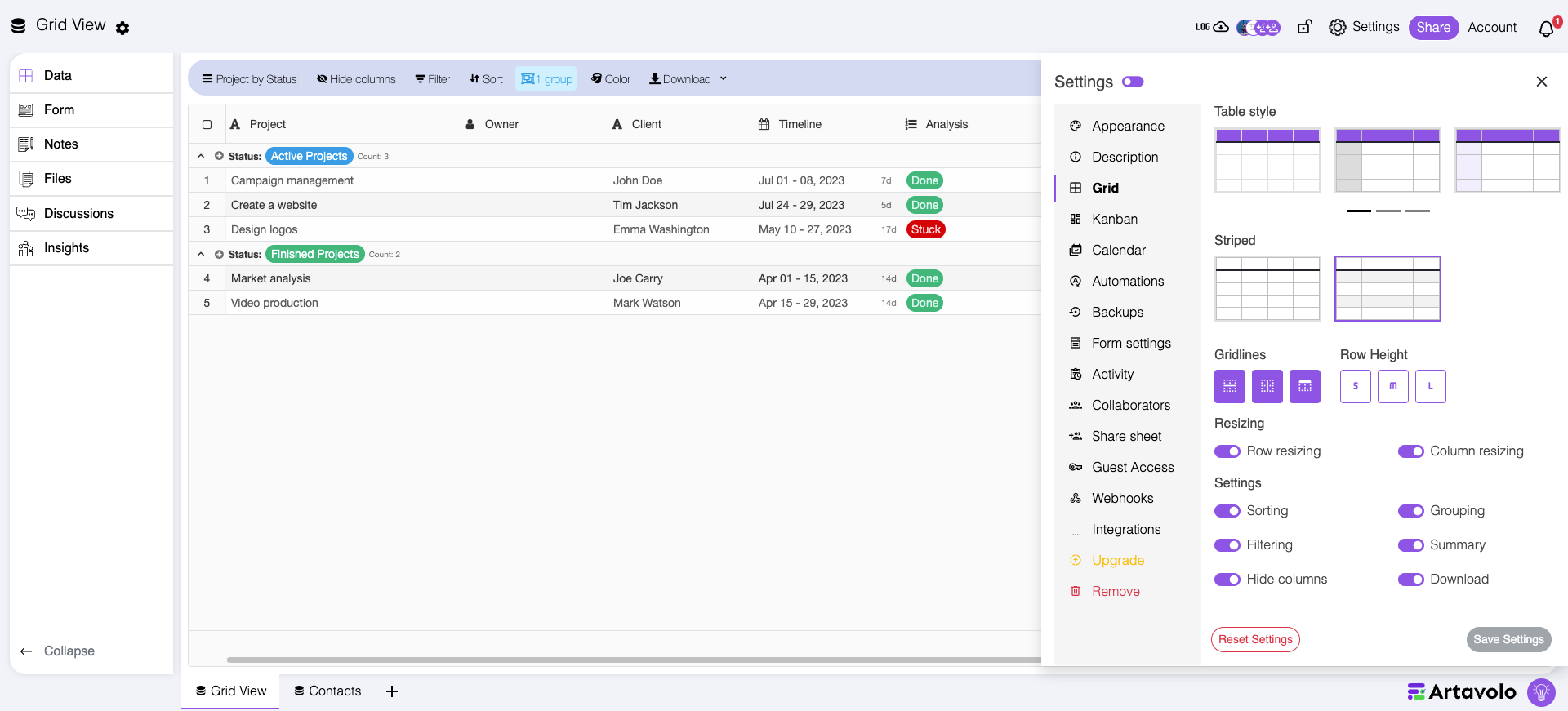Image resolution: width=1568 pixels, height=711 pixels.
Task: Open Hide columns toolbar option
Action: pyautogui.click(x=356, y=79)
